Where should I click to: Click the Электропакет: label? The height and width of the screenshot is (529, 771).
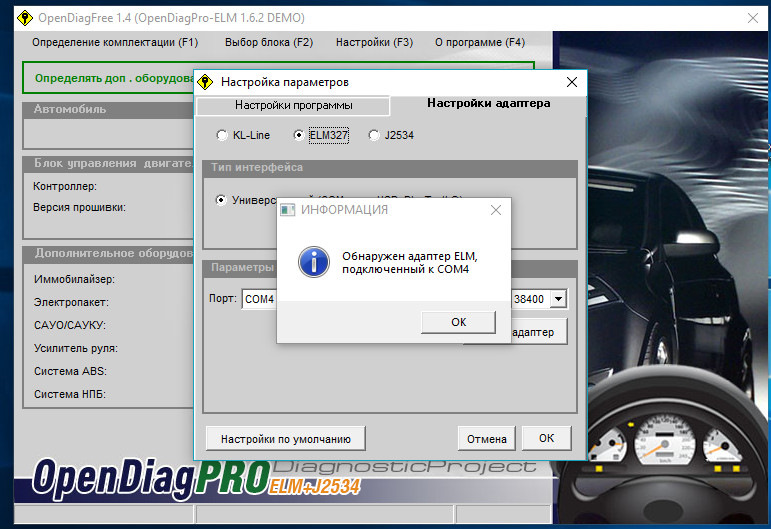pyautogui.click(x=71, y=302)
